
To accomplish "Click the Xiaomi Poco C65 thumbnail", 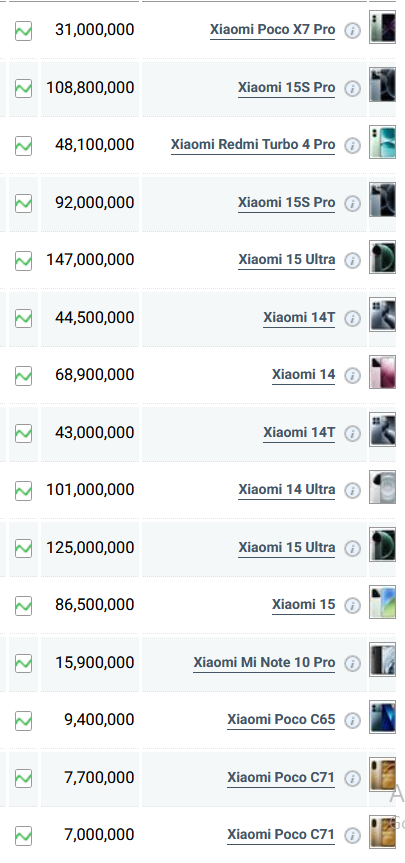I will pos(382,717).
